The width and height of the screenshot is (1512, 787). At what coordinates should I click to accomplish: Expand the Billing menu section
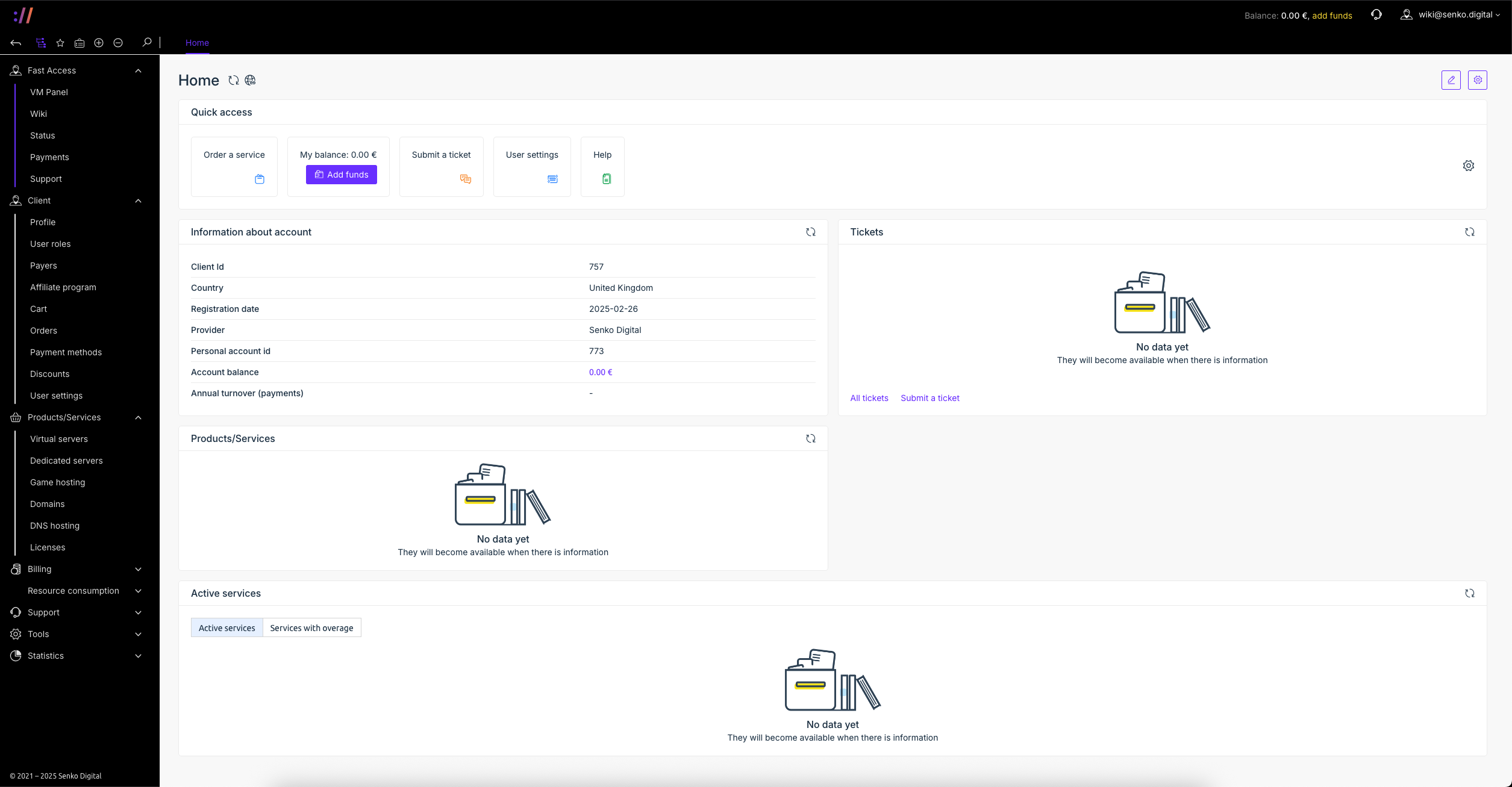(x=138, y=570)
